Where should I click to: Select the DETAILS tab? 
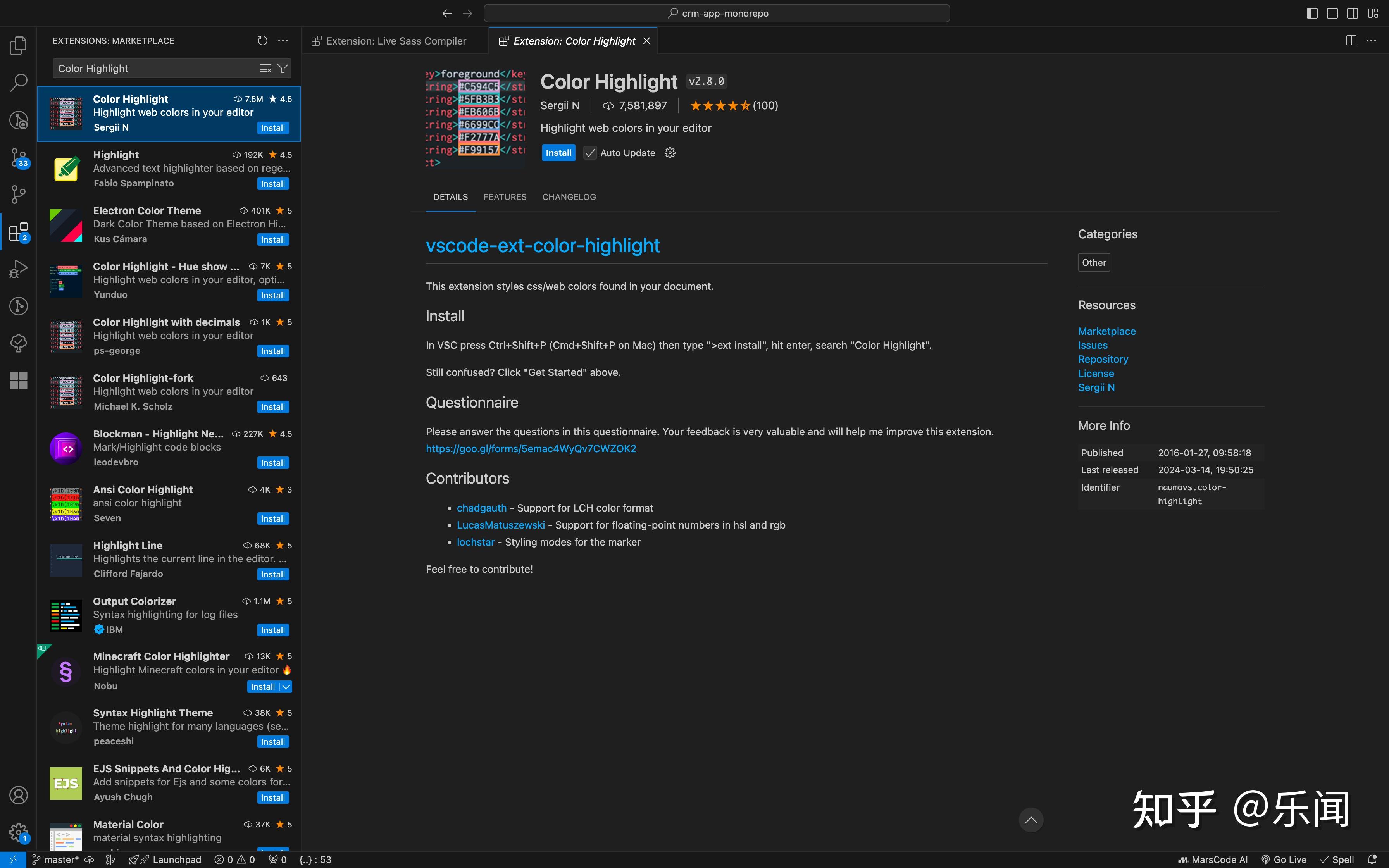pos(451,197)
